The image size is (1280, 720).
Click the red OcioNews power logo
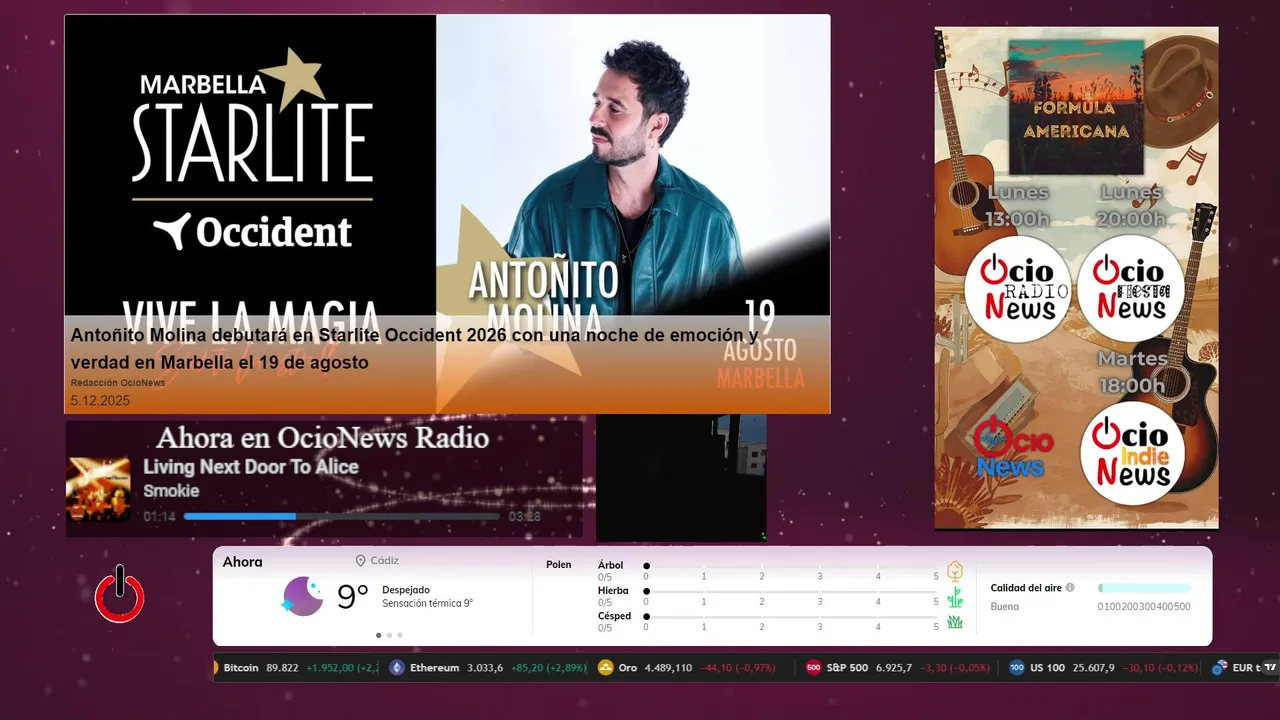pyautogui.click(x=120, y=594)
